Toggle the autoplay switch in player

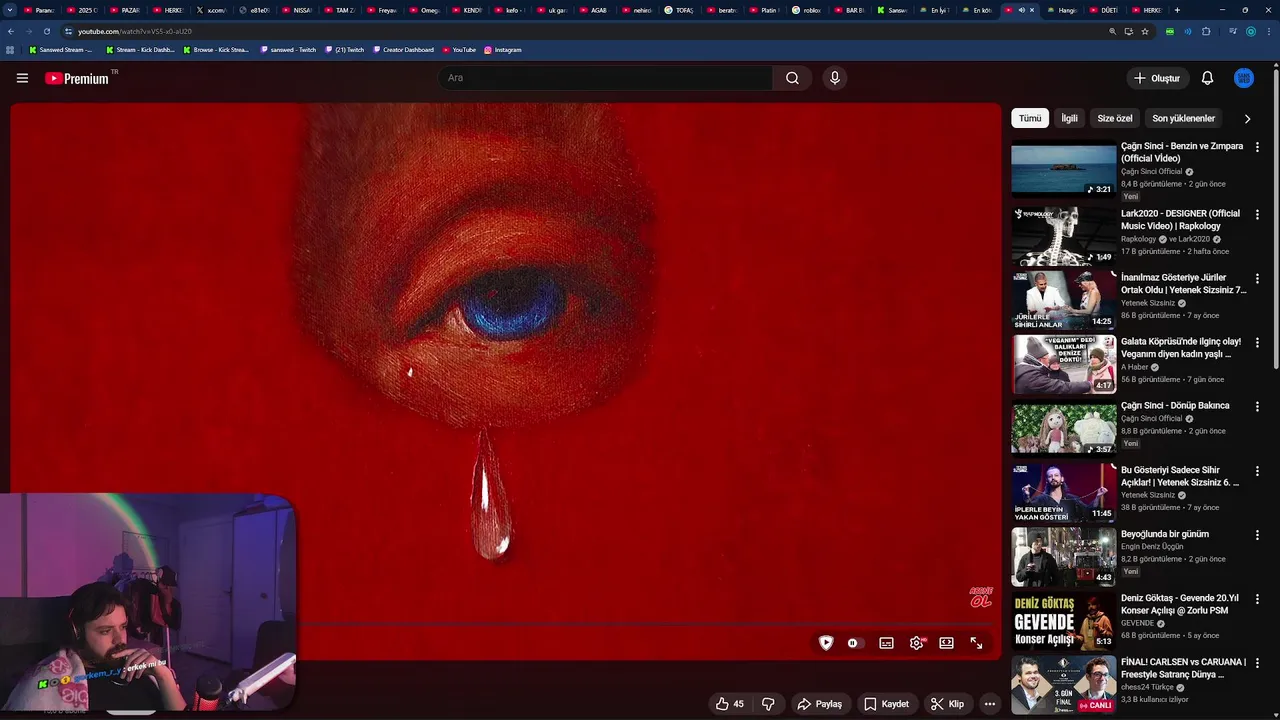tap(855, 643)
